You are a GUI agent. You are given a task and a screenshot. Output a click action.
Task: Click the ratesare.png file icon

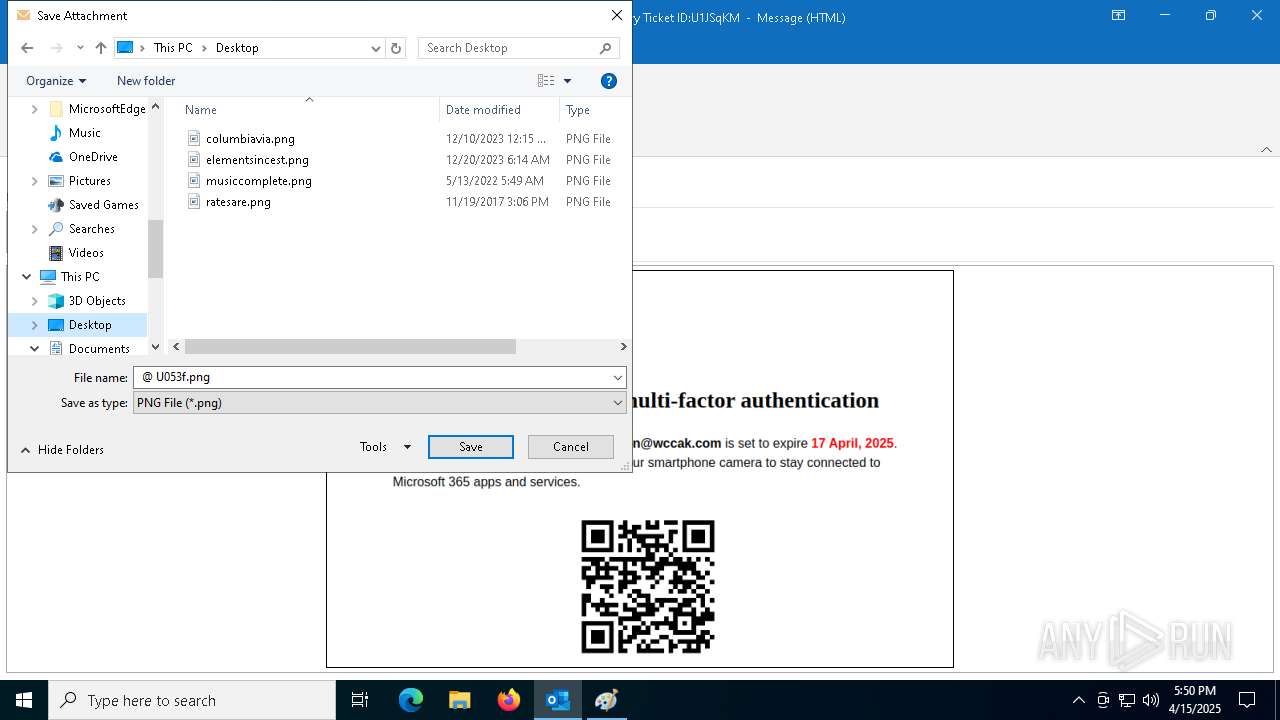click(194, 202)
